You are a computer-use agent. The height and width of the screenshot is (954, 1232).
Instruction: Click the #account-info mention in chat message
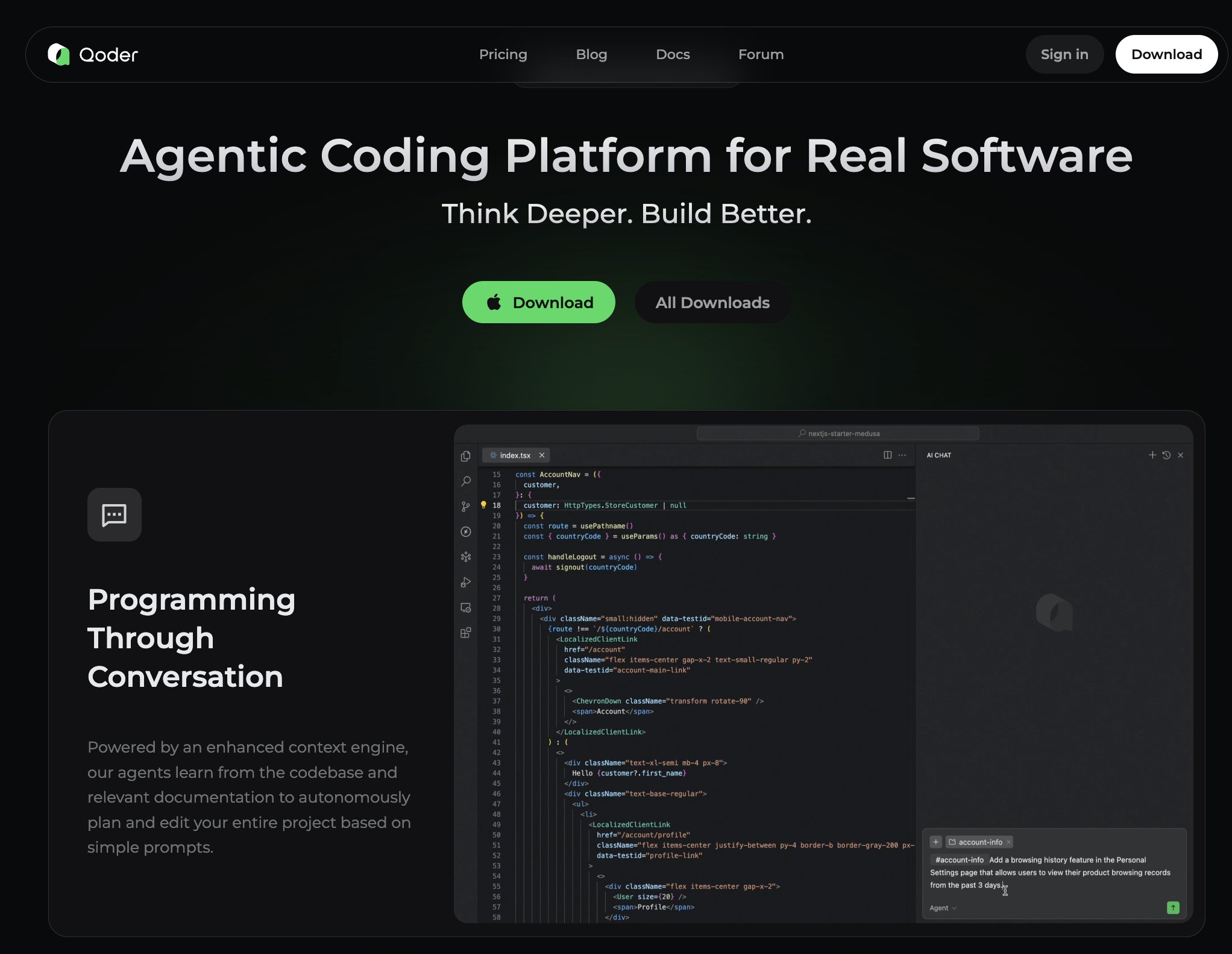click(959, 860)
